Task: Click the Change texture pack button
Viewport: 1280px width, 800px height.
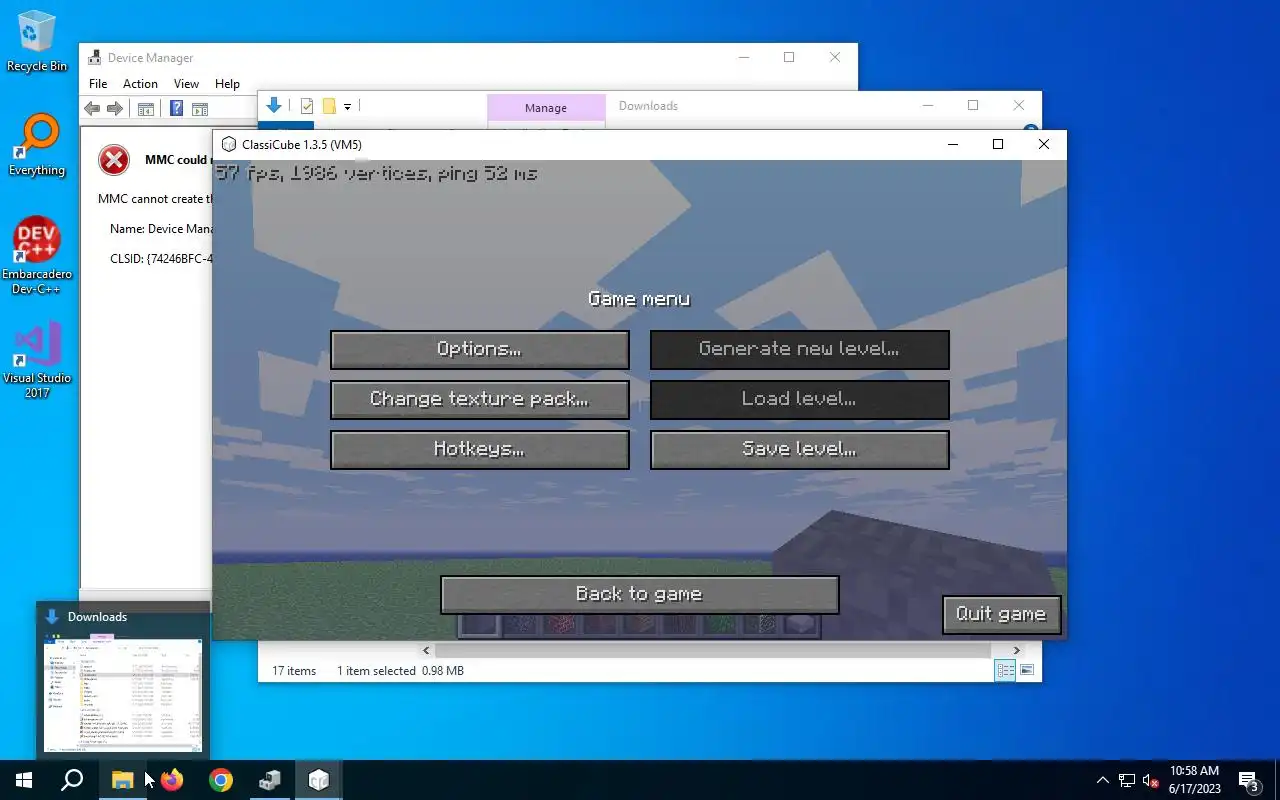Action: tap(480, 400)
